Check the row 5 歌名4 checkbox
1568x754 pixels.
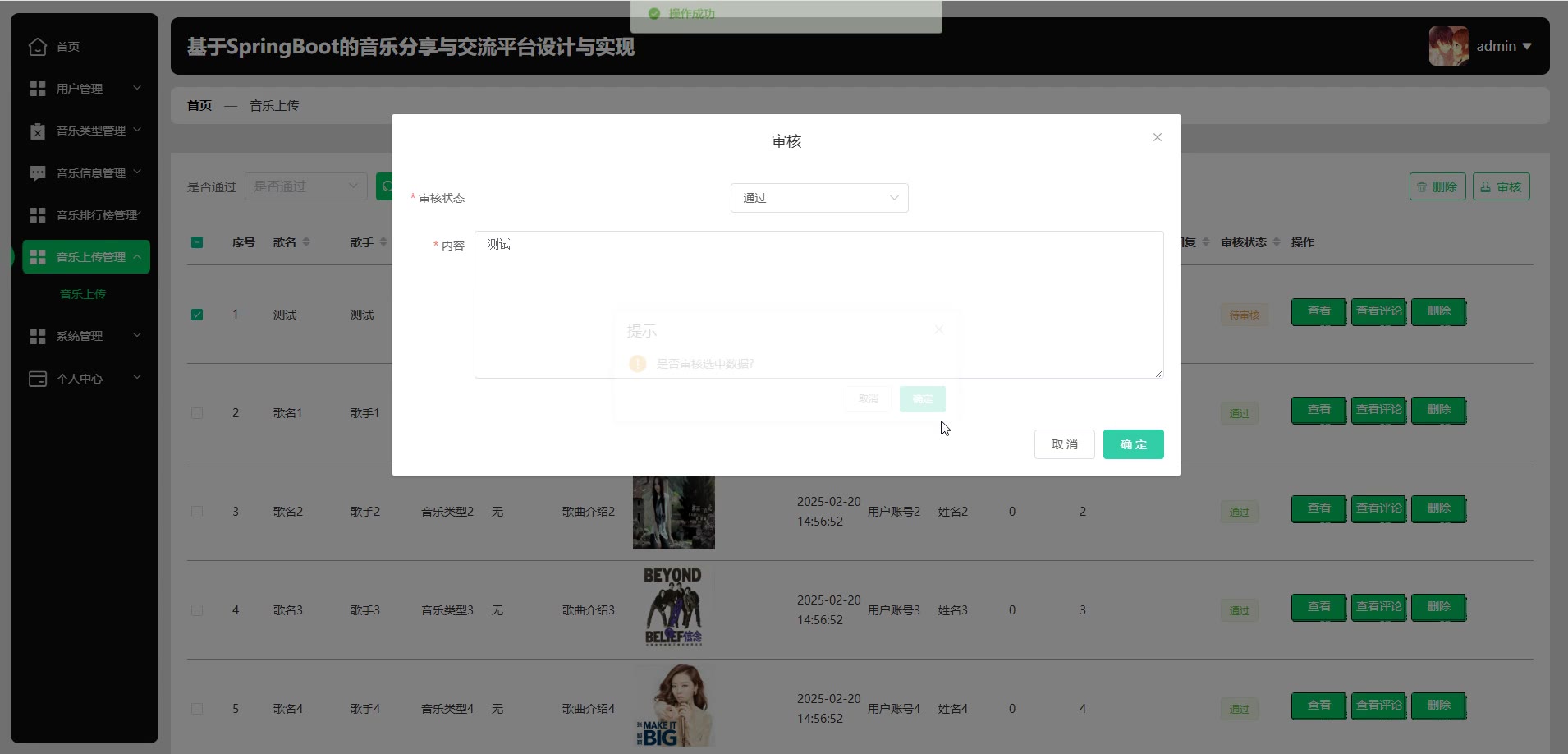[x=197, y=709]
